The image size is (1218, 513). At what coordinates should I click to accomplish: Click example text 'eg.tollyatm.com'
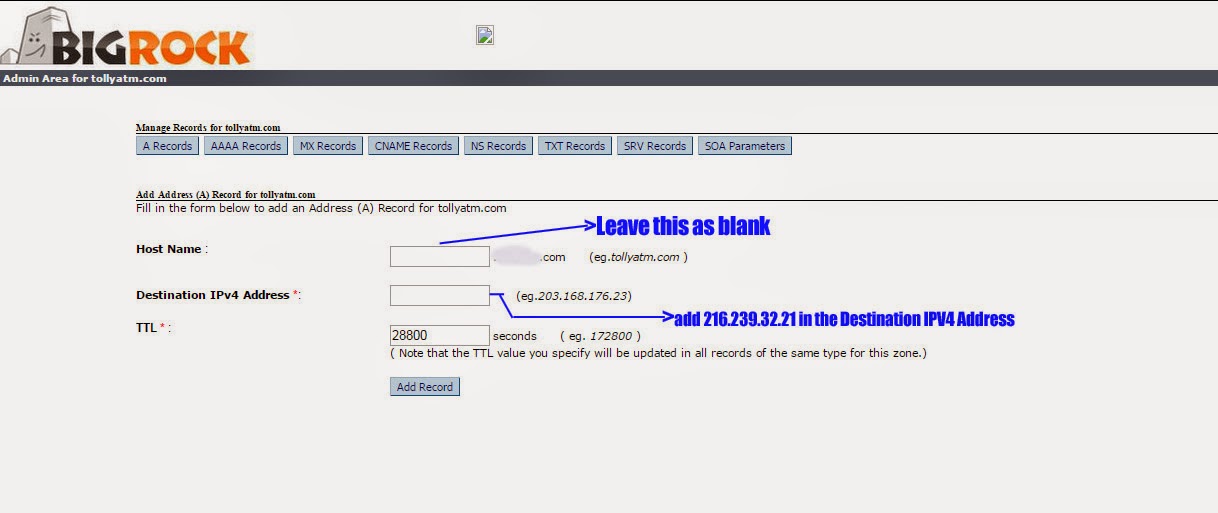[638, 257]
